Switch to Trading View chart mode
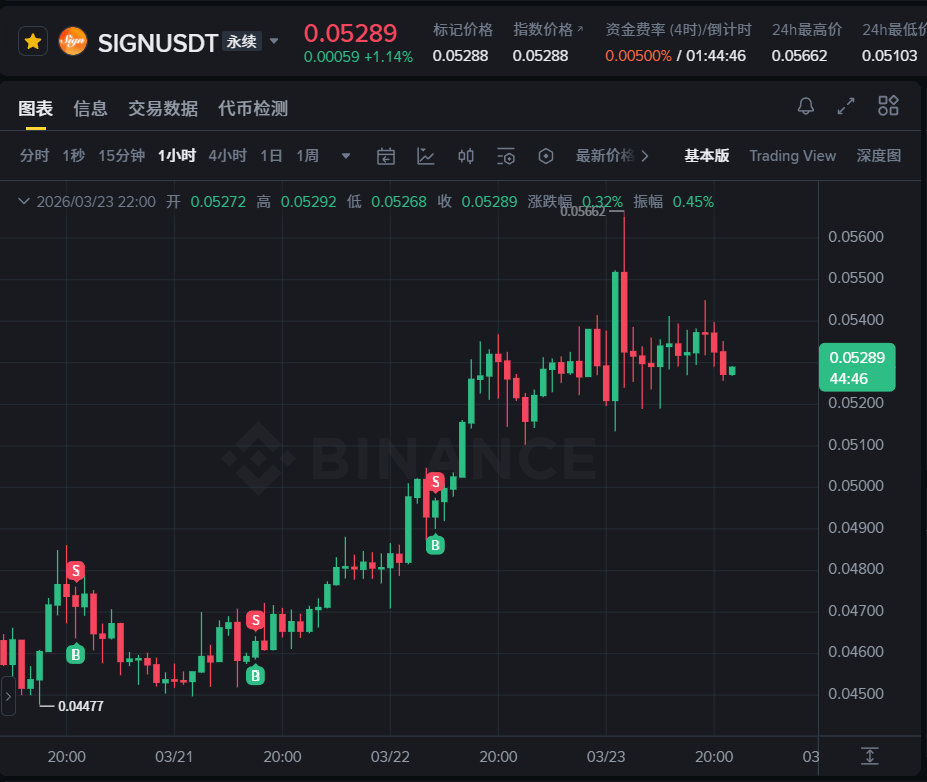Image resolution: width=927 pixels, height=782 pixels. (793, 155)
